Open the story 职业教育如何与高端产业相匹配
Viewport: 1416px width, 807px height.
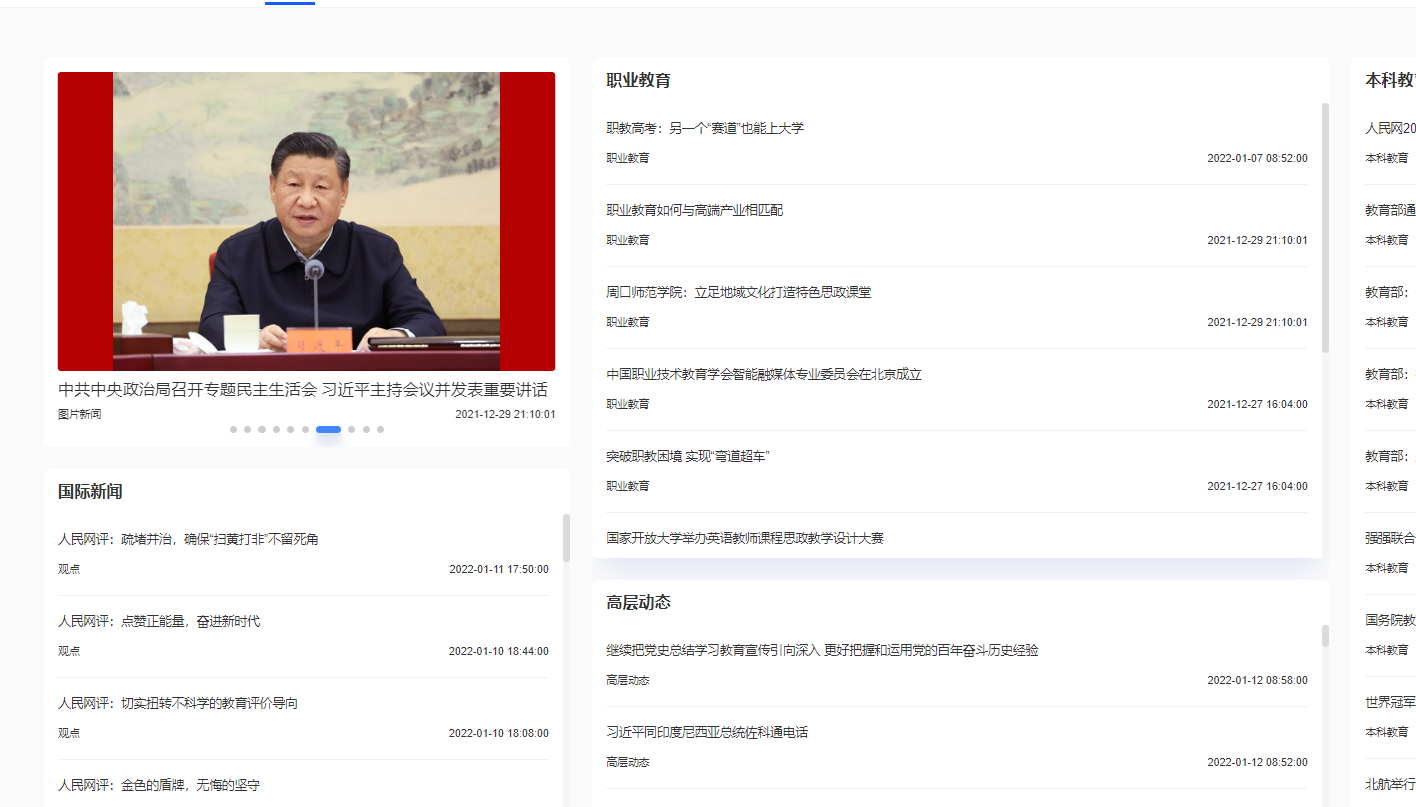pos(693,210)
